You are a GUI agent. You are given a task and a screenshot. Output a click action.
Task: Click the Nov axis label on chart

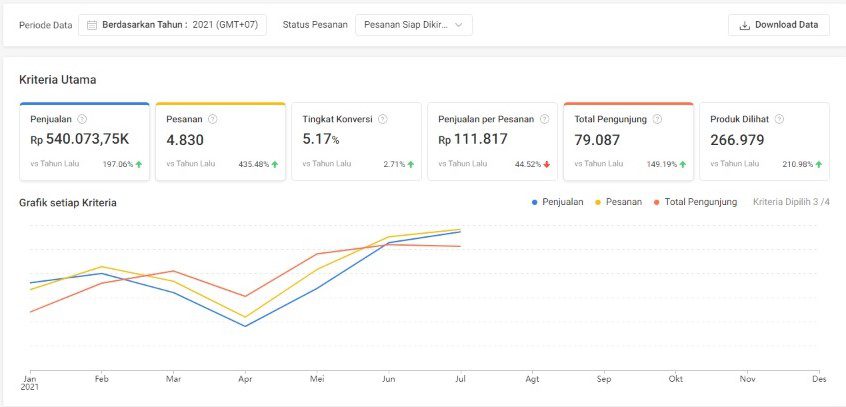[747, 379]
